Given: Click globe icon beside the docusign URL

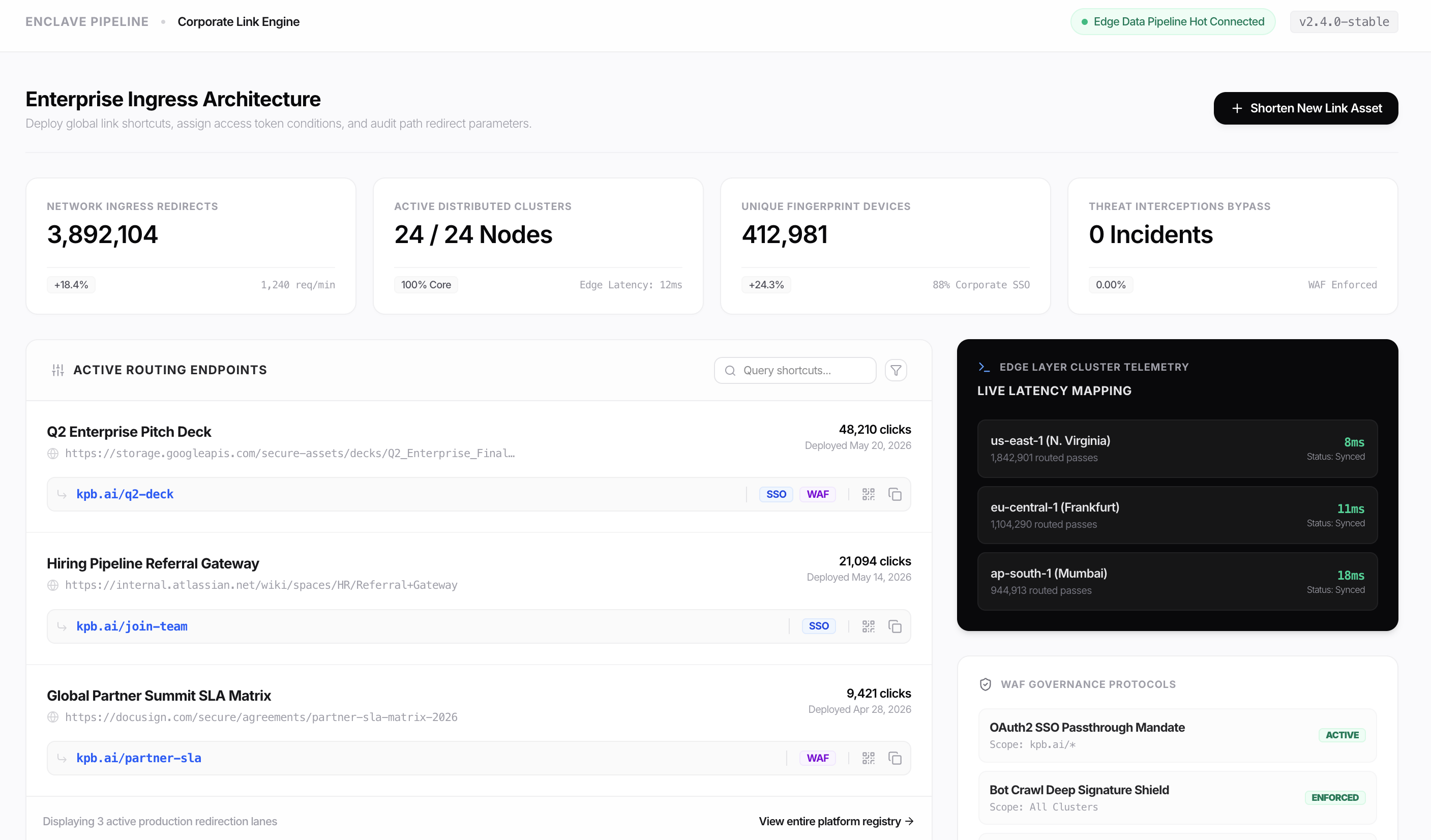Looking at the screenshot, I should click(x=53, y=717).
